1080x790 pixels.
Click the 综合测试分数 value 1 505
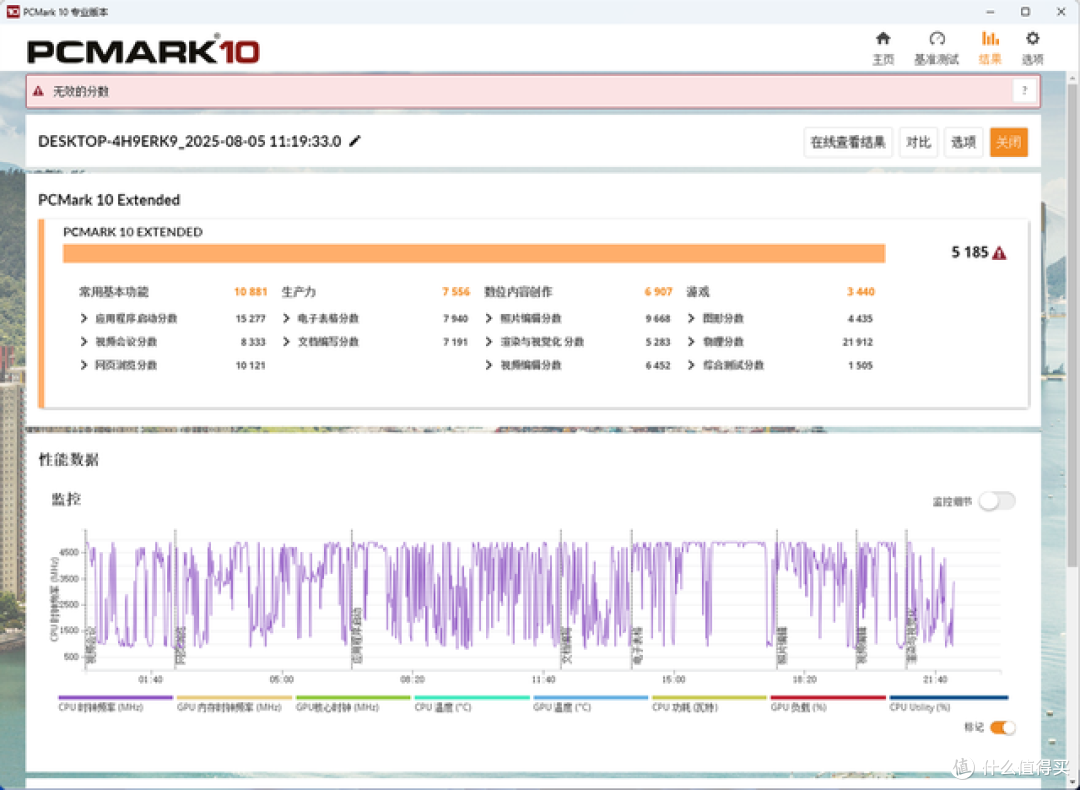click(860, 365)
